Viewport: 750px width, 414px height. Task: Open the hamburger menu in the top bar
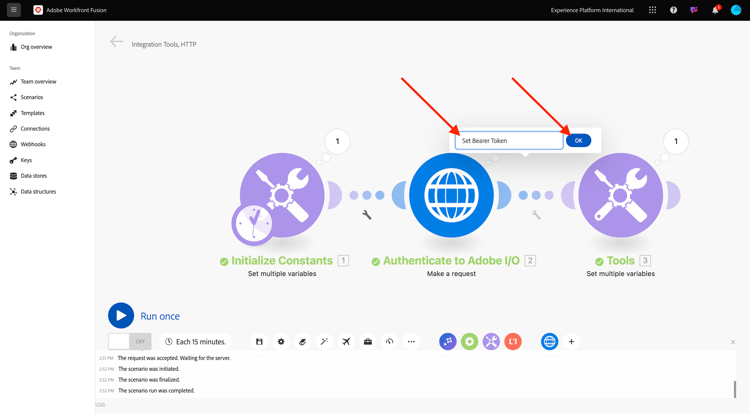tap(13, 10)
